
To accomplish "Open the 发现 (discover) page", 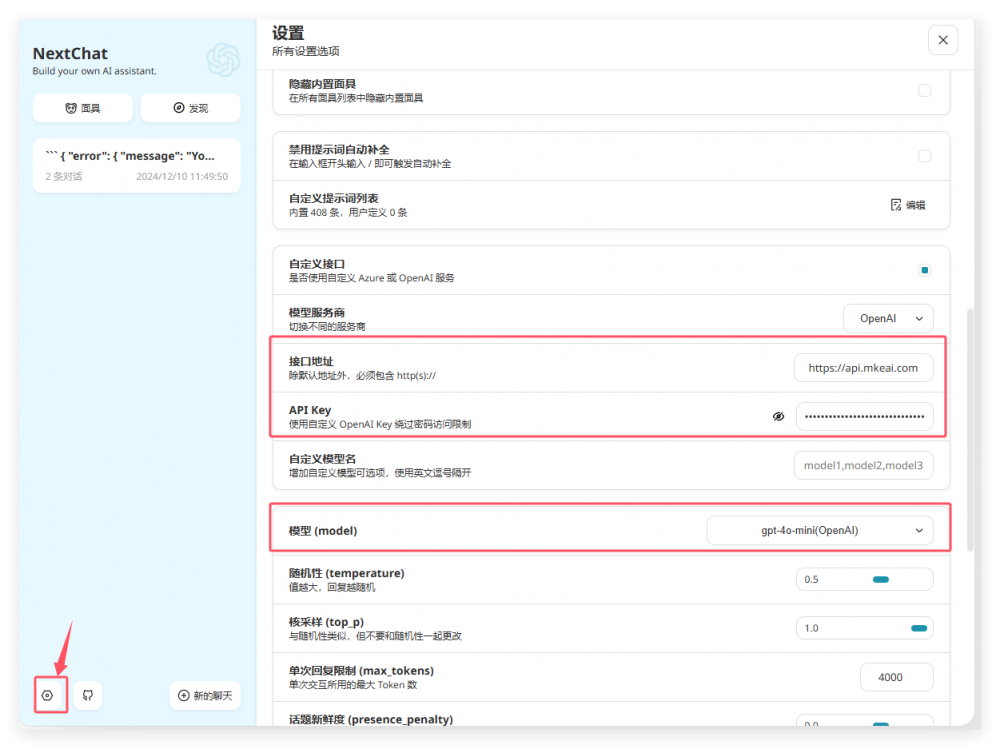I will 190,108.
